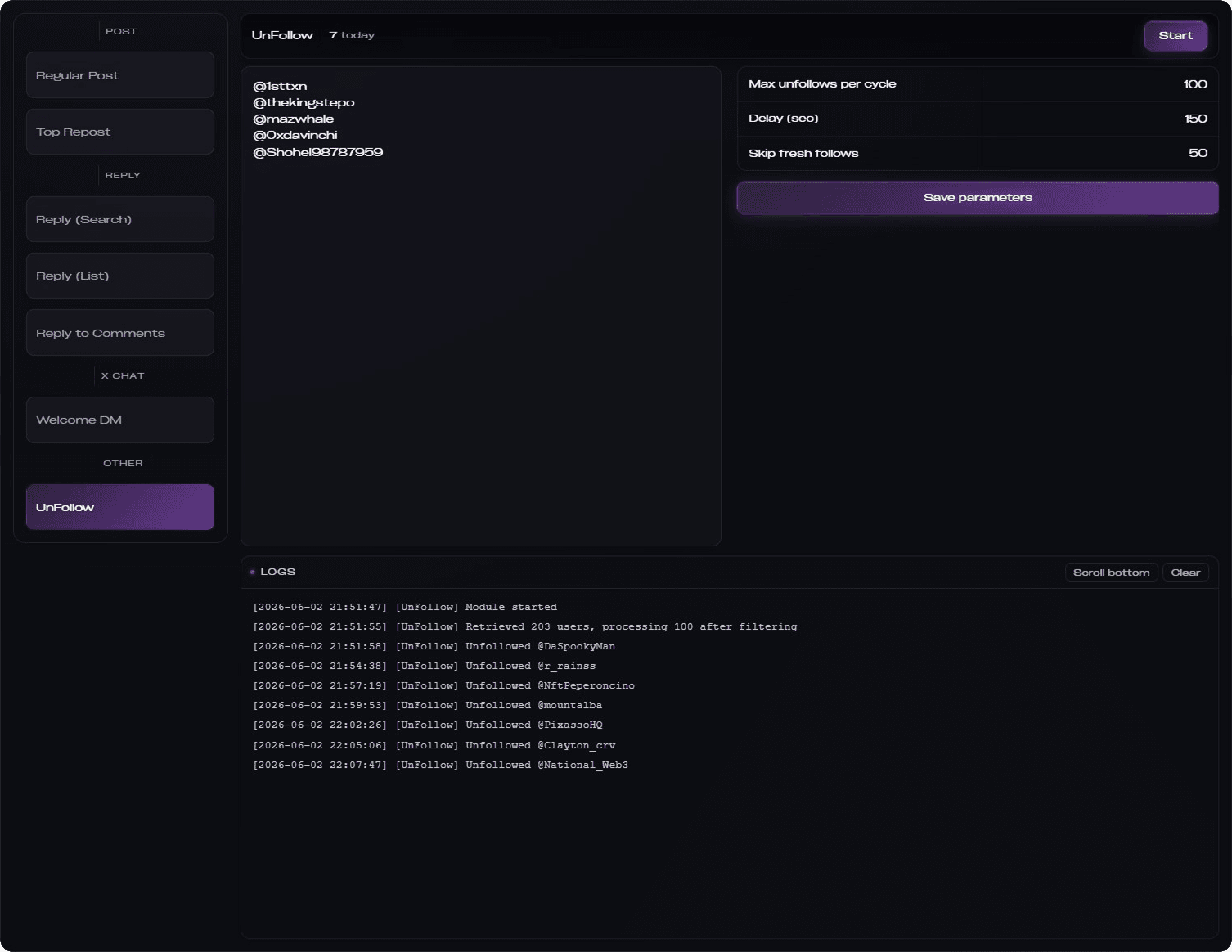Image resolution: width=1232 pixels, height=952 pixels.
Task: Click the UnFollow header title
Action: coord(282,35)
